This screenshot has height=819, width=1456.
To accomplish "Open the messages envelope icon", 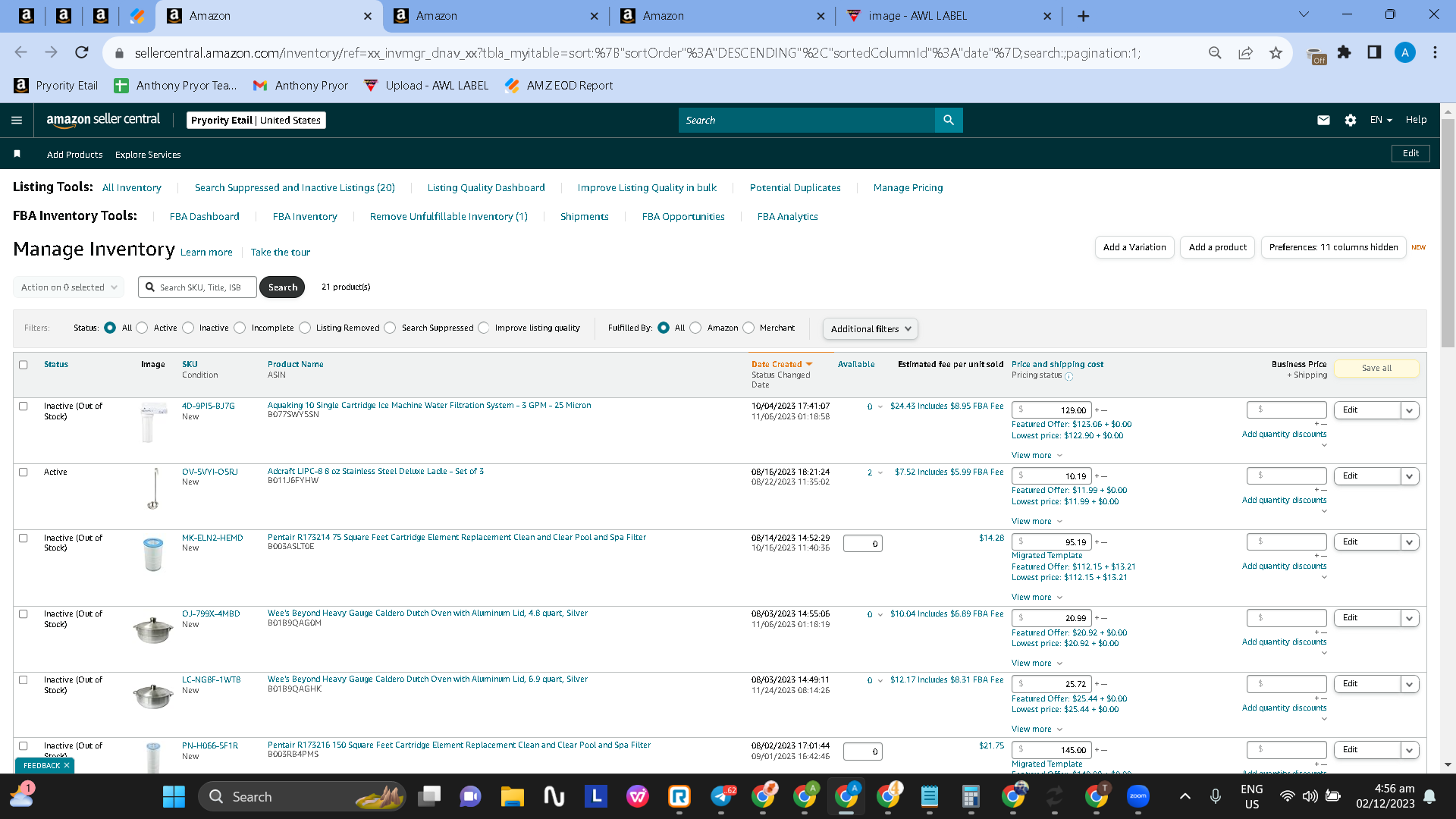I will pos(1323,120).
